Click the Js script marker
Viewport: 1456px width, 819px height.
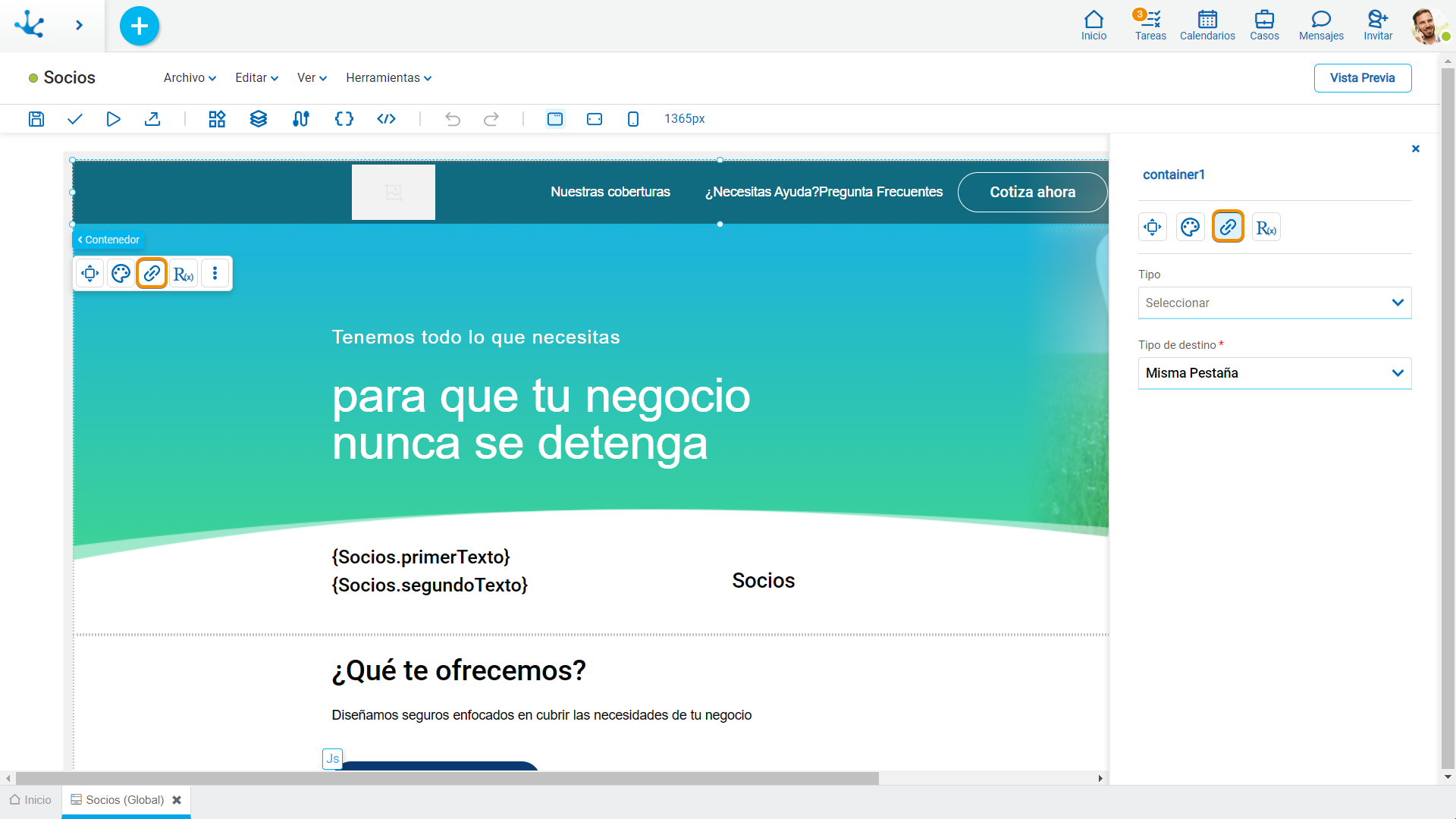[x=333, y=758]
